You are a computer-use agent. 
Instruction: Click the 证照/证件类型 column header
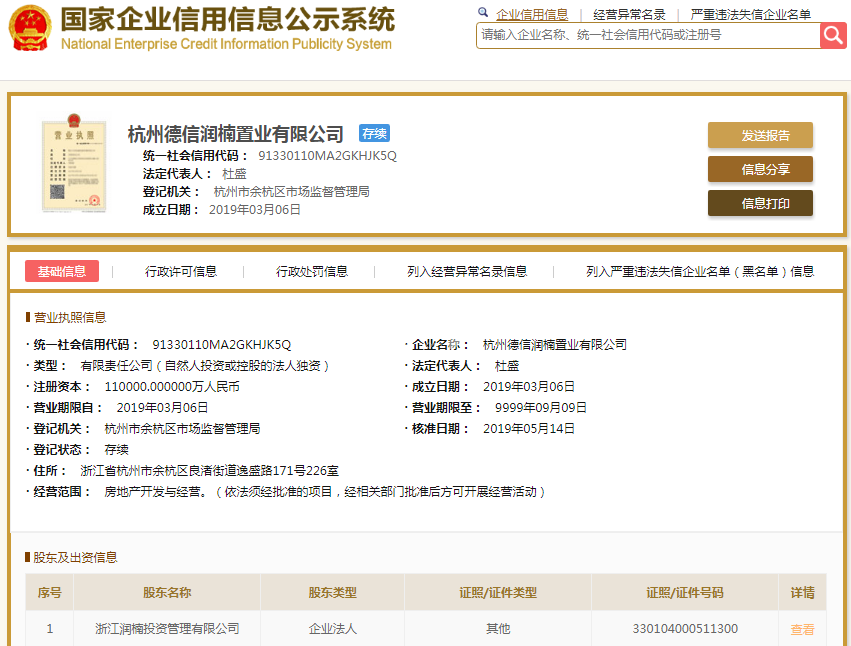click(498, 592)
